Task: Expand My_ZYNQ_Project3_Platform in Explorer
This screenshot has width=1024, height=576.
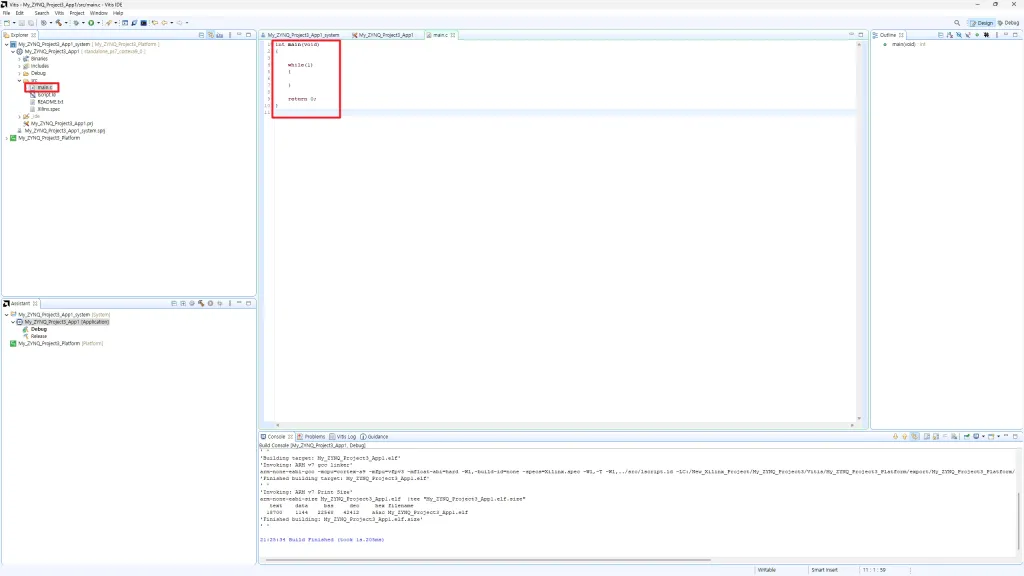Action: (x=7, y=138)
